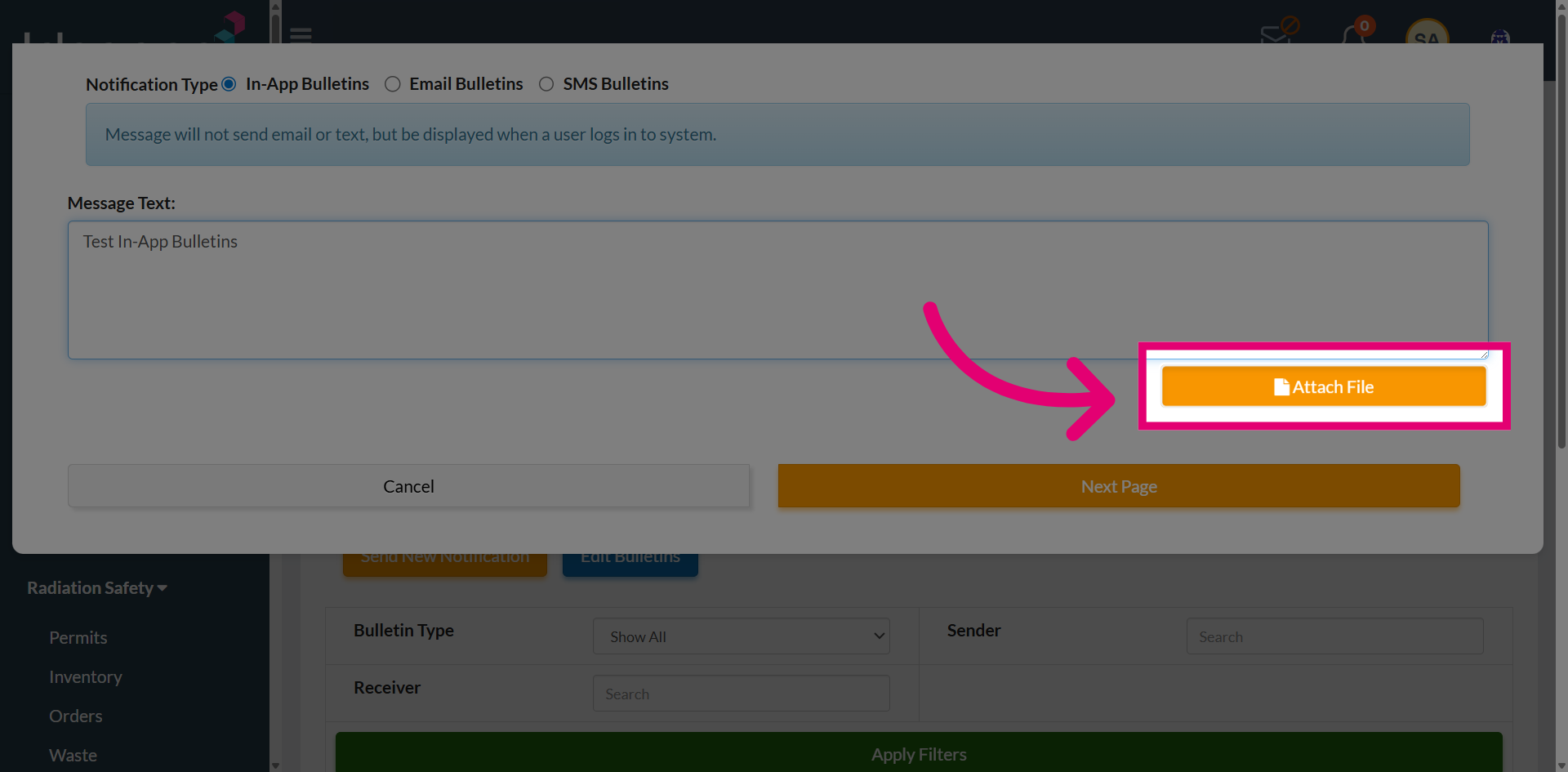The image size is (1568, 772).
Task: Click sidebar scroll down arrow
Action: [275, 765]
